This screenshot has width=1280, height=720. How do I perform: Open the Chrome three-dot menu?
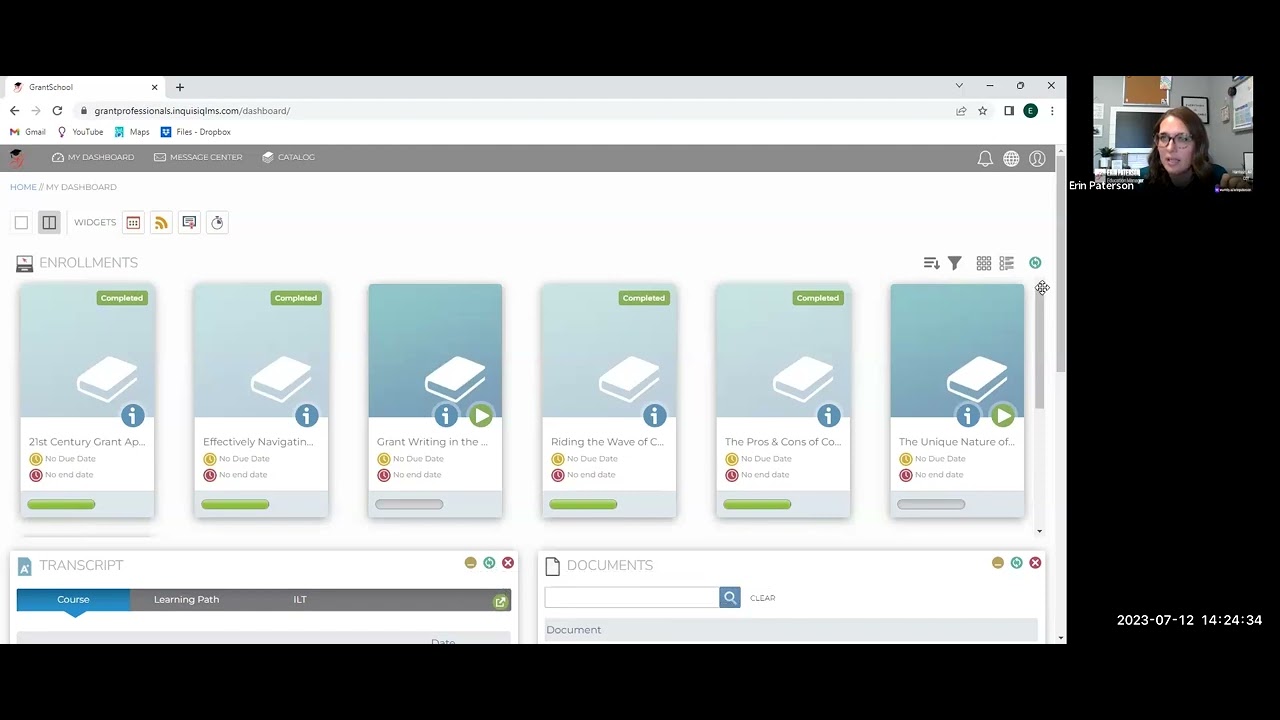1052,111
